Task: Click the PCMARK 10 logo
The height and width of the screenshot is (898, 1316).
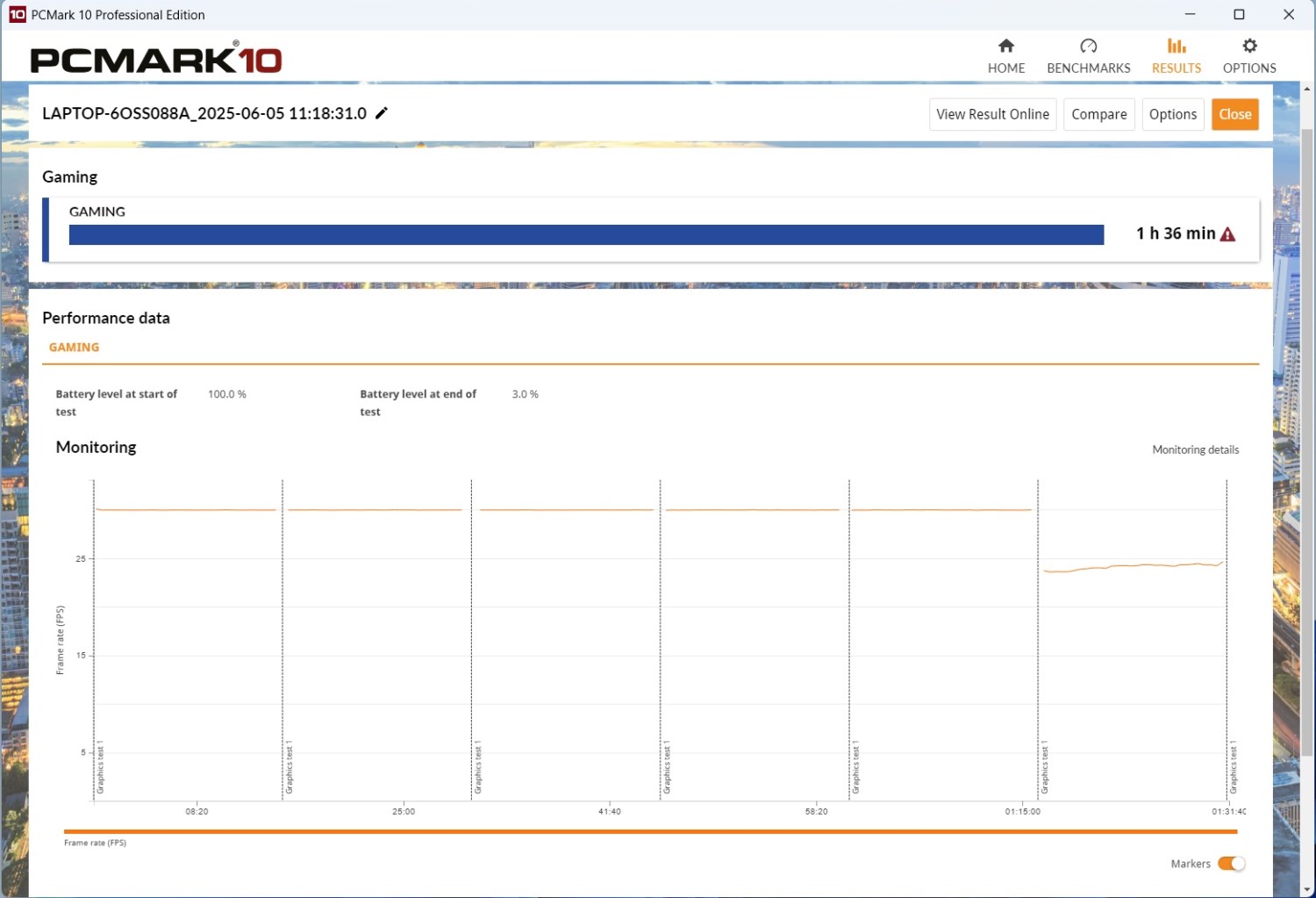Action: pos(156,58)
